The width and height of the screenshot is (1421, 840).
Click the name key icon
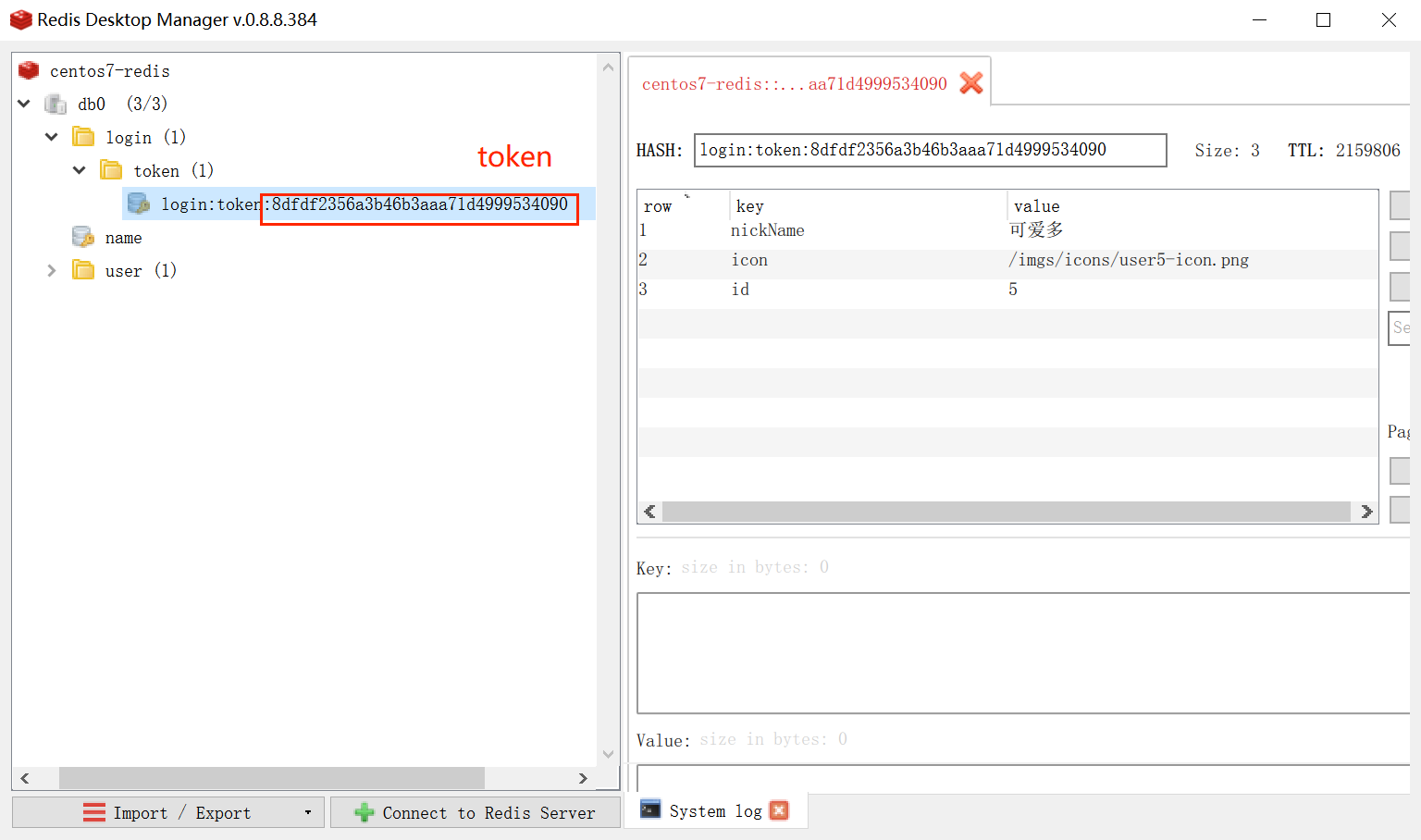(x=83, y=237)
